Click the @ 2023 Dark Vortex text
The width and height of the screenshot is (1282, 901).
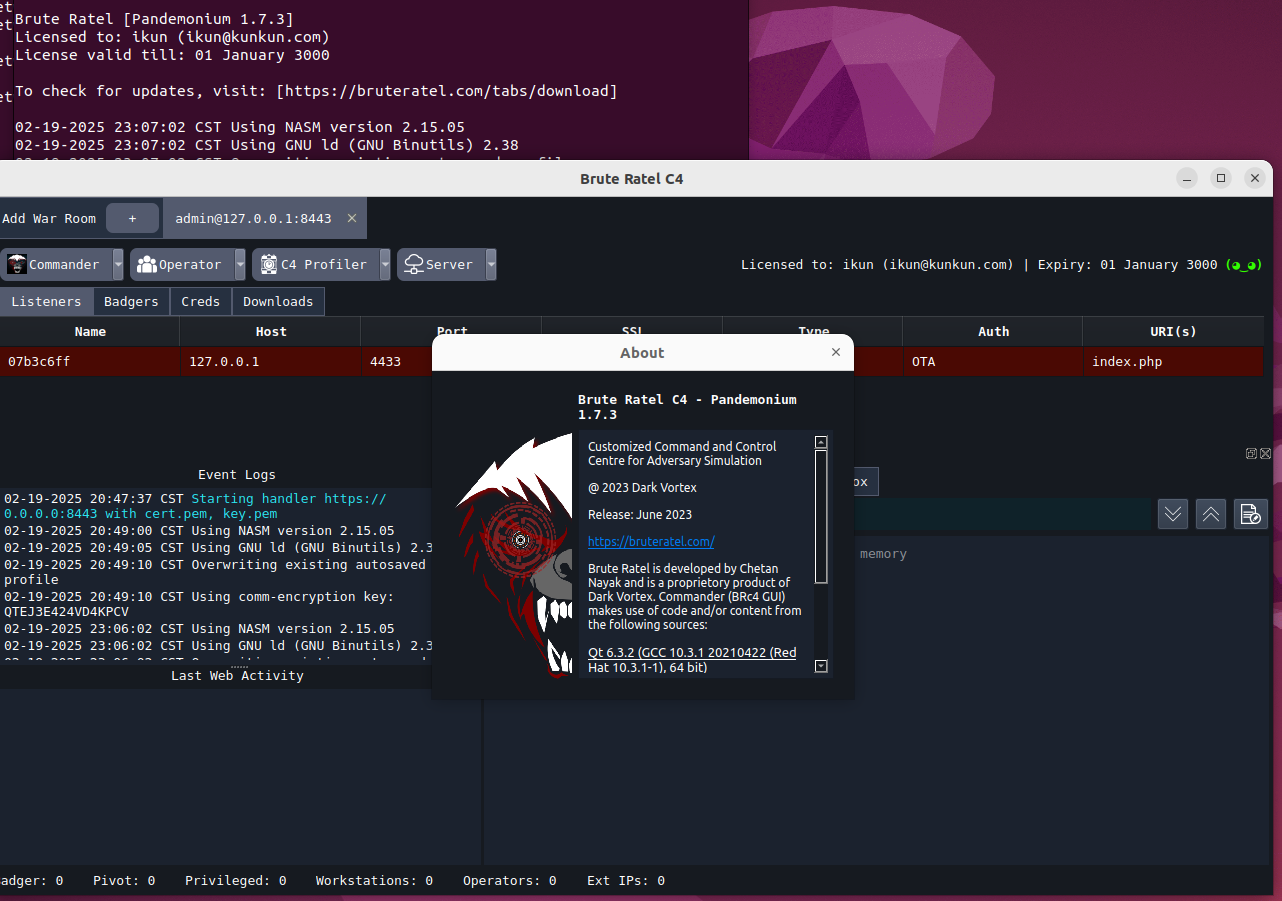[642, 488]
